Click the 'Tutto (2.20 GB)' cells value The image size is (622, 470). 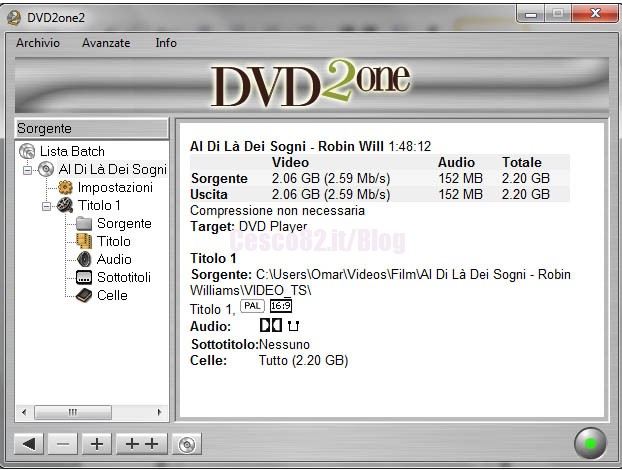coord(303,361)
